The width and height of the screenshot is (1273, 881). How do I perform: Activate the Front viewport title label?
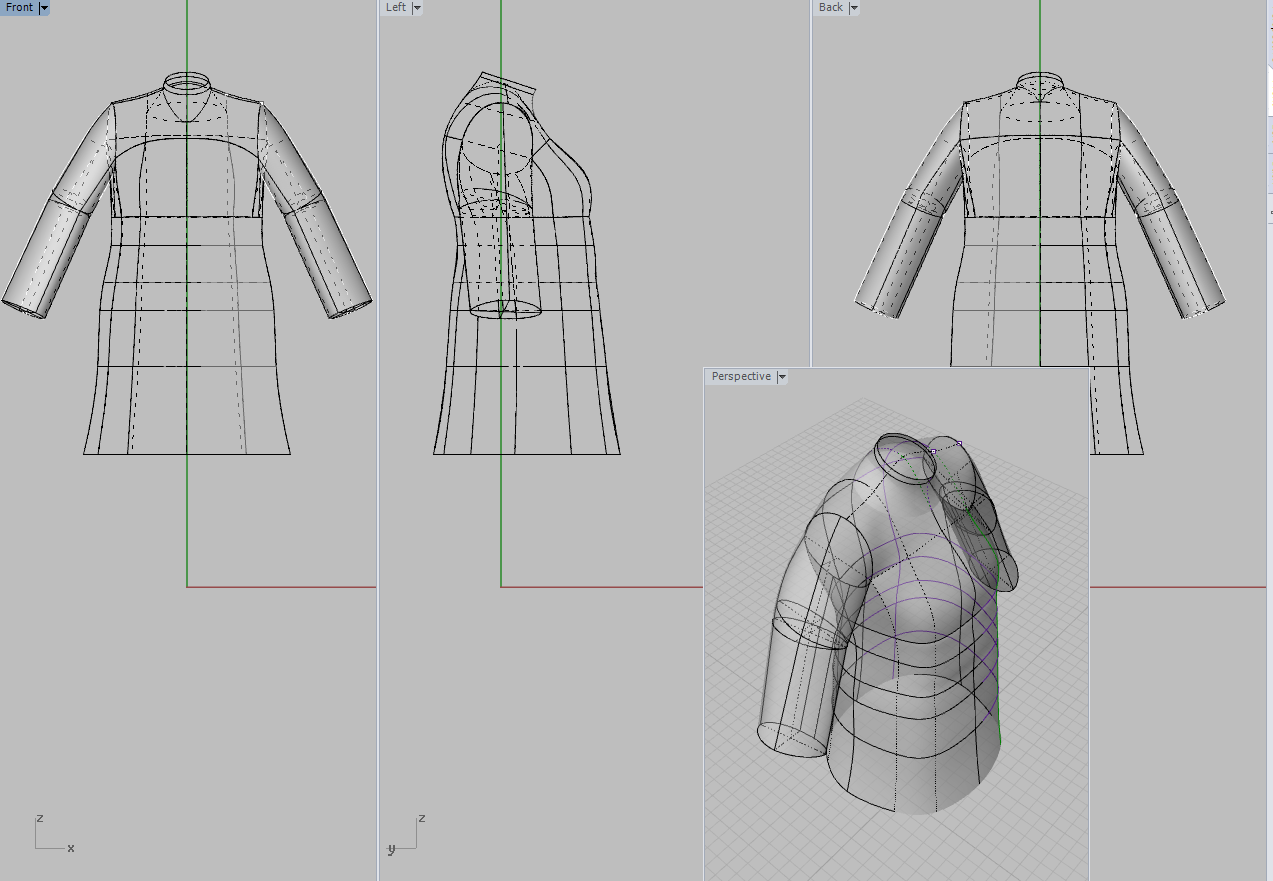[x=19, y=8]
